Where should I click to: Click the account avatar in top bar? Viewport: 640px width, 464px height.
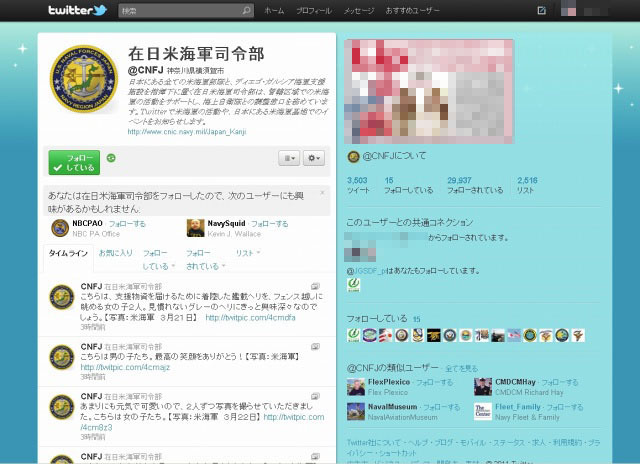pyautogui.click(x=568, y=9)
